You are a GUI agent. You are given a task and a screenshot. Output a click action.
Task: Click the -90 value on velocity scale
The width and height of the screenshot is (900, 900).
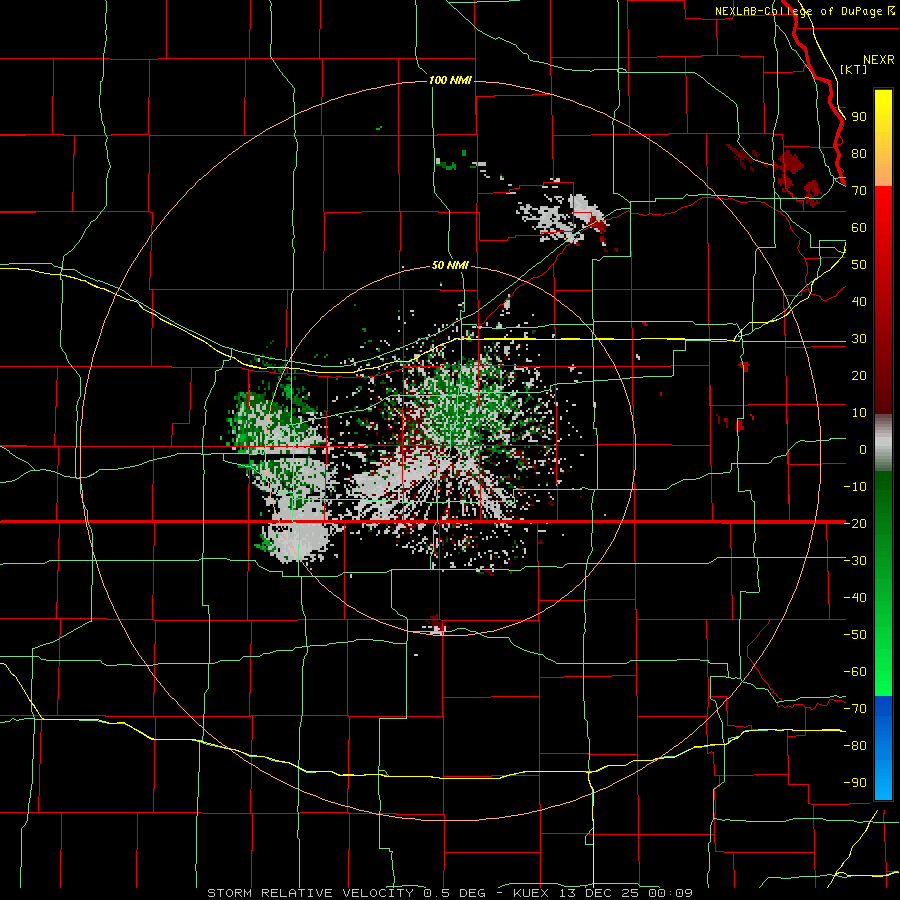coord(855,783)
